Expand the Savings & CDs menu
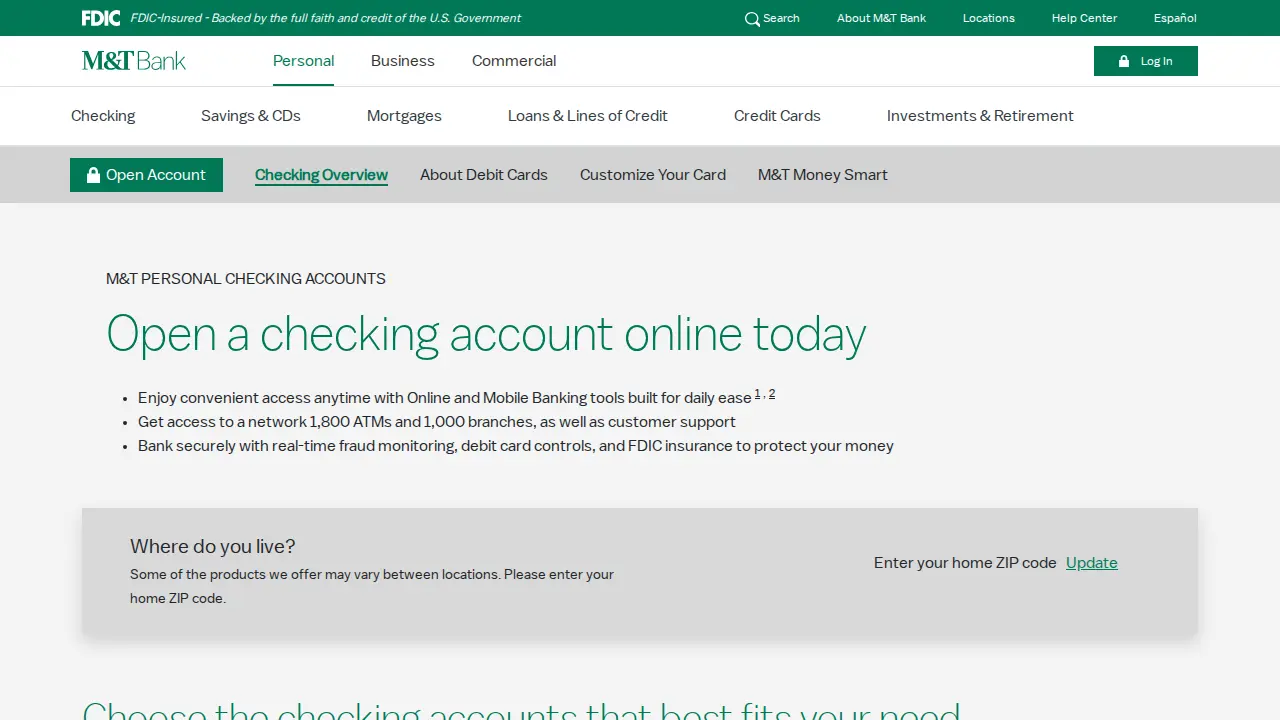 point(251,116)
